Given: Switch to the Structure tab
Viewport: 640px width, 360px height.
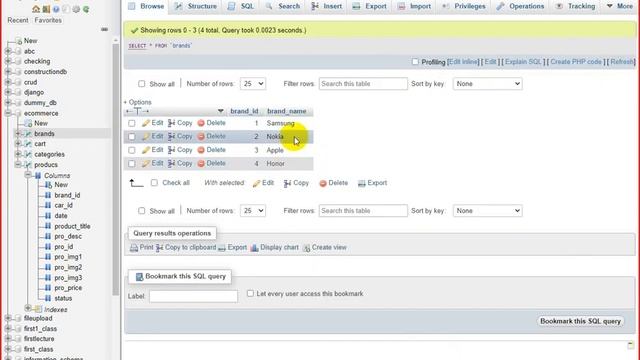Looking at the screenshot, I should pos(196,6).
